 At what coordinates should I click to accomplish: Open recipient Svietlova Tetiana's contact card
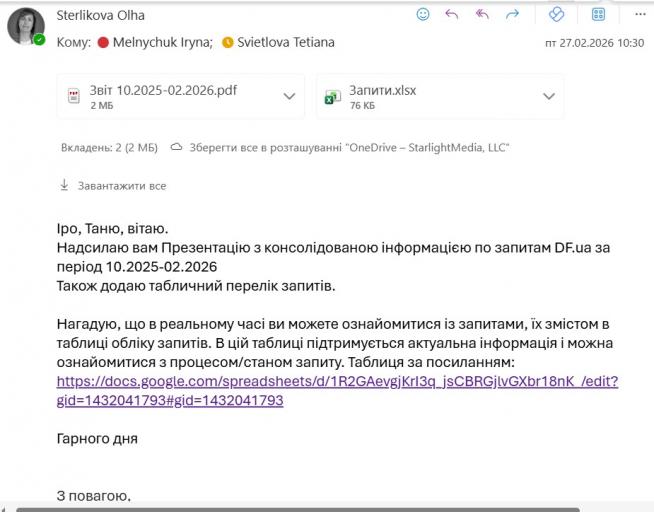point(286,43)
